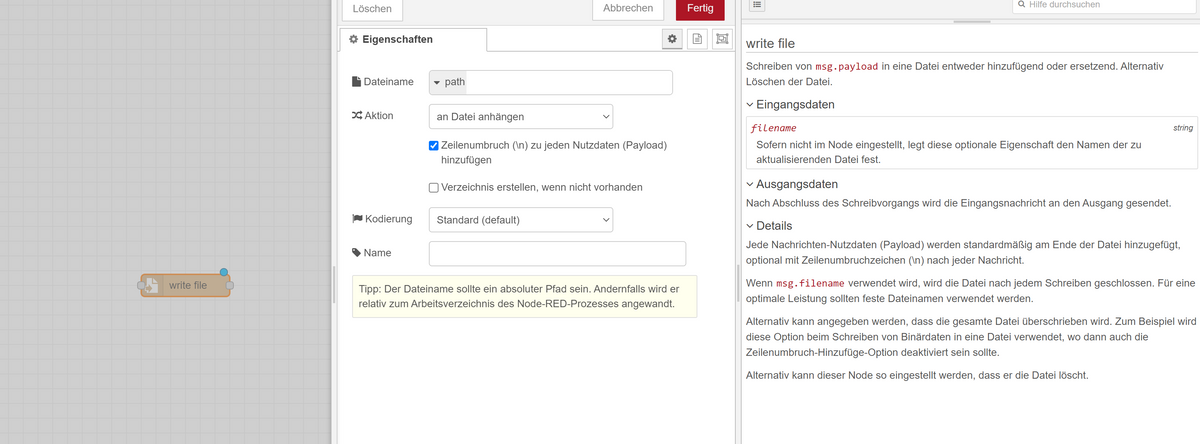Click the help list icon in sidebar
Image resolution: width=1200 pixels, height=444 pixels.
coord(757,5)
